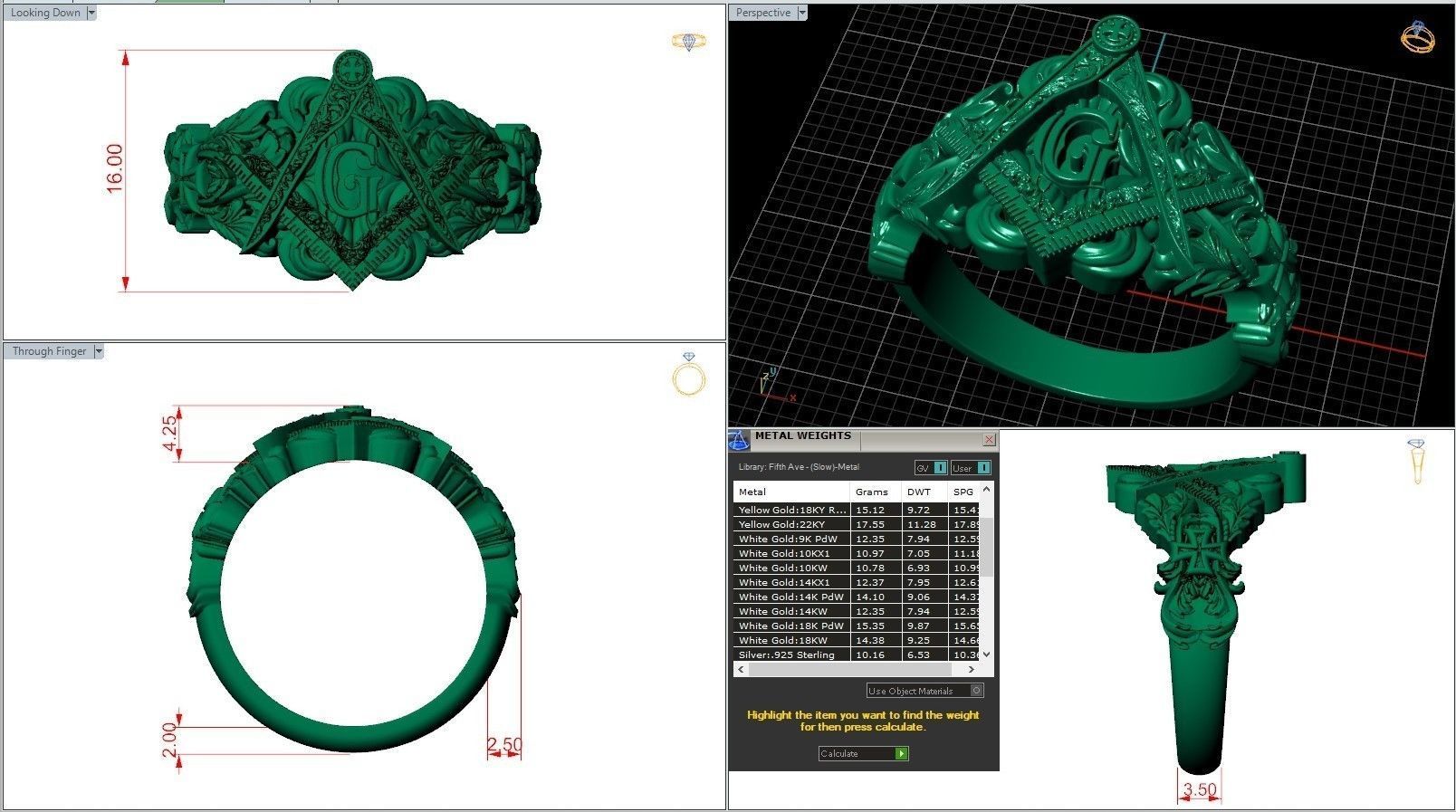Click the 11.28 DWT value

tap(922, 524)
